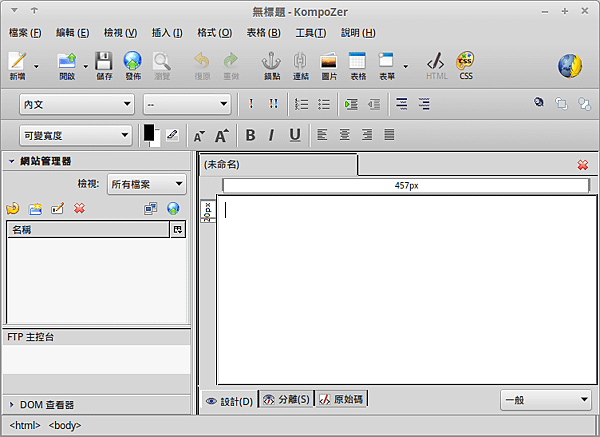Toggle underline formatting with U
This screenshot has height=437, width=600.
pyautogui.click(x=295, y=135)
